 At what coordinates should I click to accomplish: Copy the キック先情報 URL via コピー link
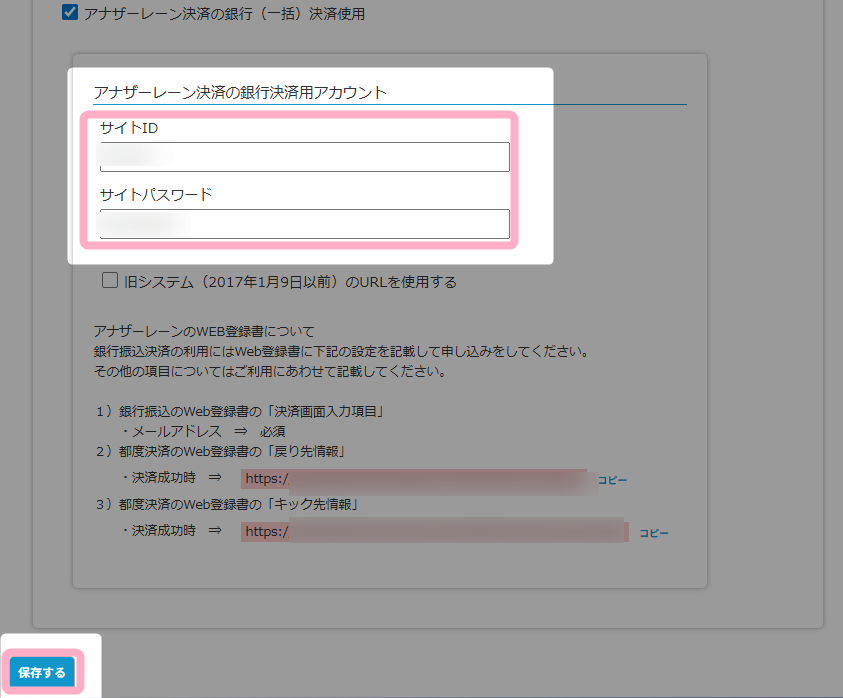(654, 533)
